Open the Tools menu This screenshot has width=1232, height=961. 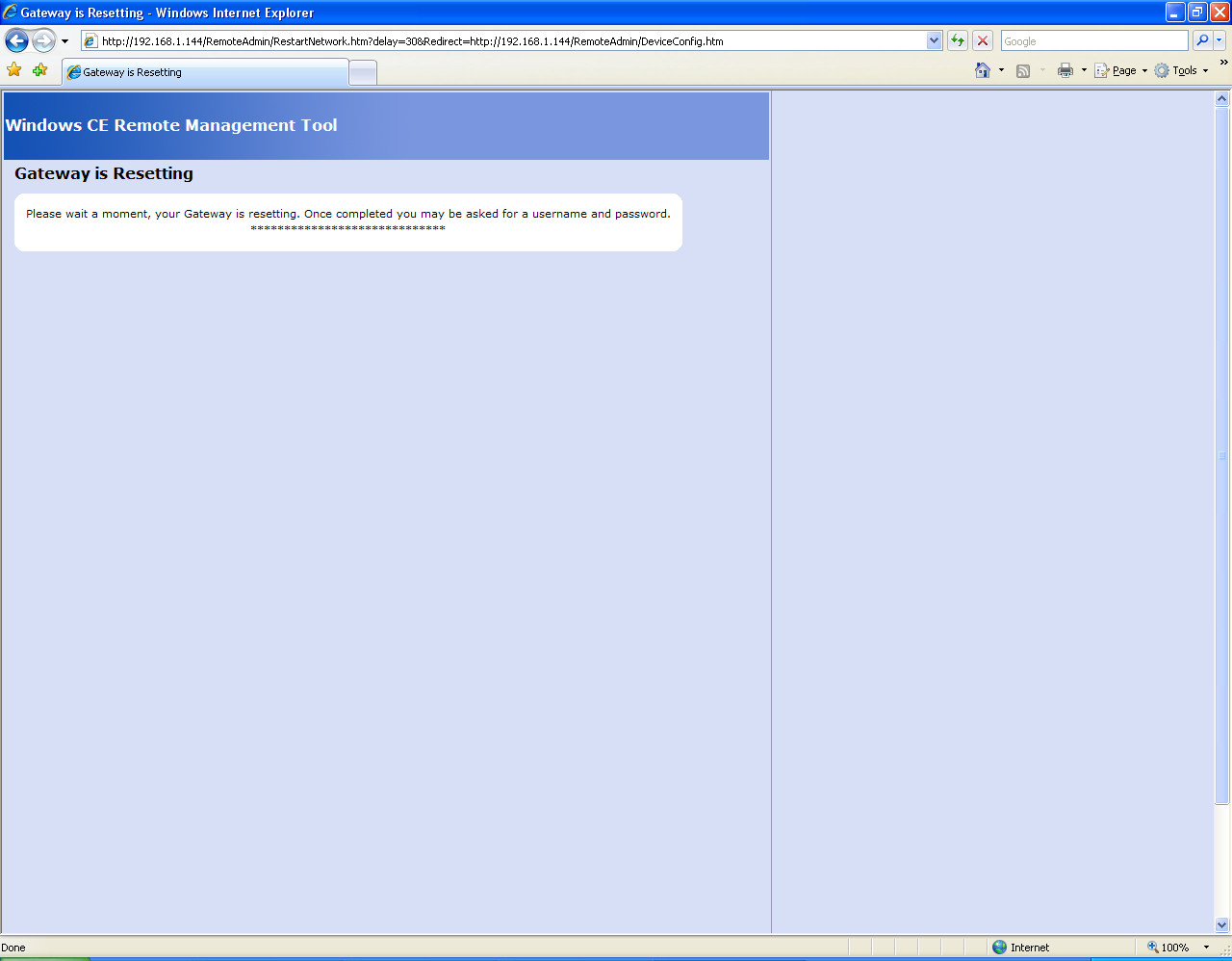pyautogui.click(x=1181, y=70)
